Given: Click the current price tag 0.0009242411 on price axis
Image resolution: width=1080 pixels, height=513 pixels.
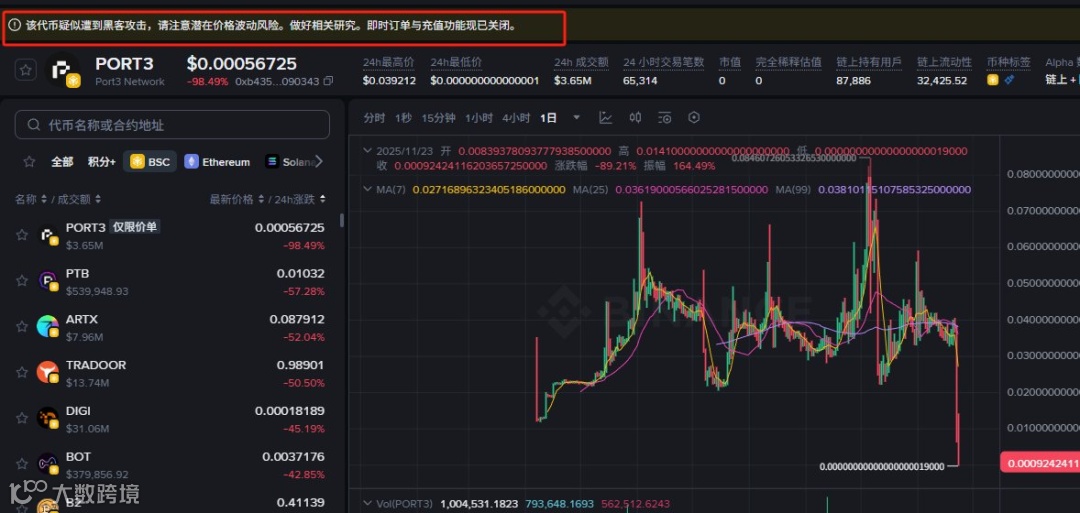Looking at the screenshot, I should click(x=1040, y=463).
